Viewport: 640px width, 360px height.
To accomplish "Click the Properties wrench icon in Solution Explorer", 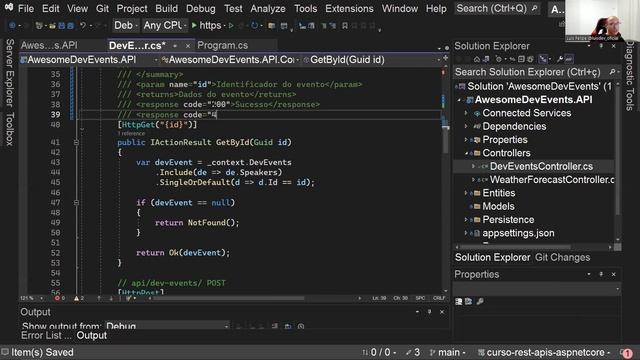I will [x=560, y=59].
